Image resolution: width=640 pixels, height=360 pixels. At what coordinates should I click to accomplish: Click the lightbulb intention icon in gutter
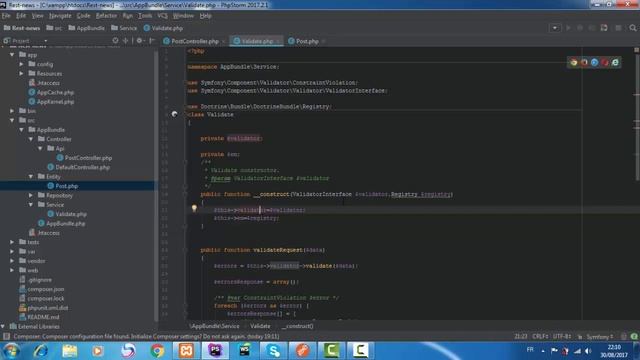[x=194, y=209]
